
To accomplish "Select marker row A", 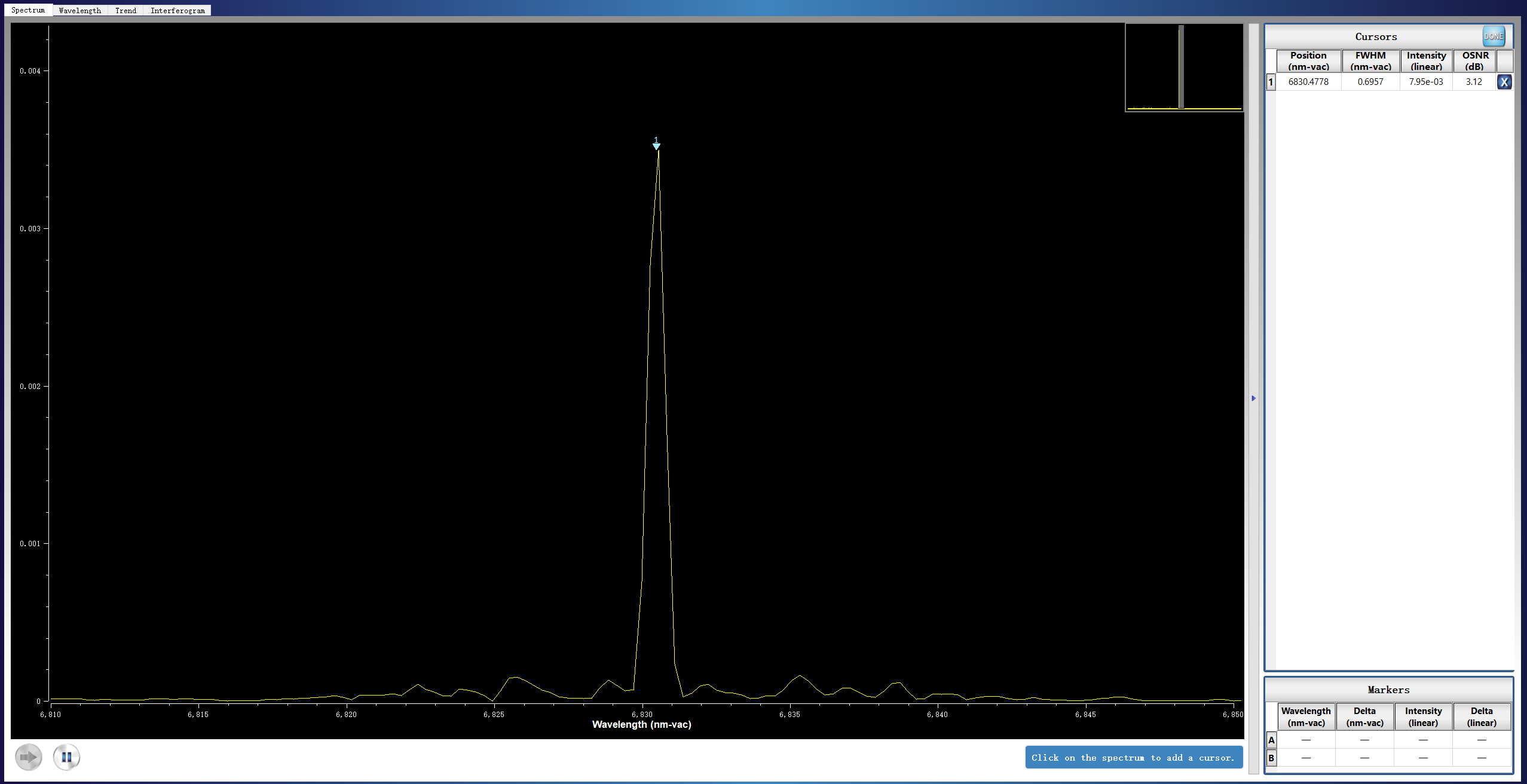I will [x=1271, y=740].
